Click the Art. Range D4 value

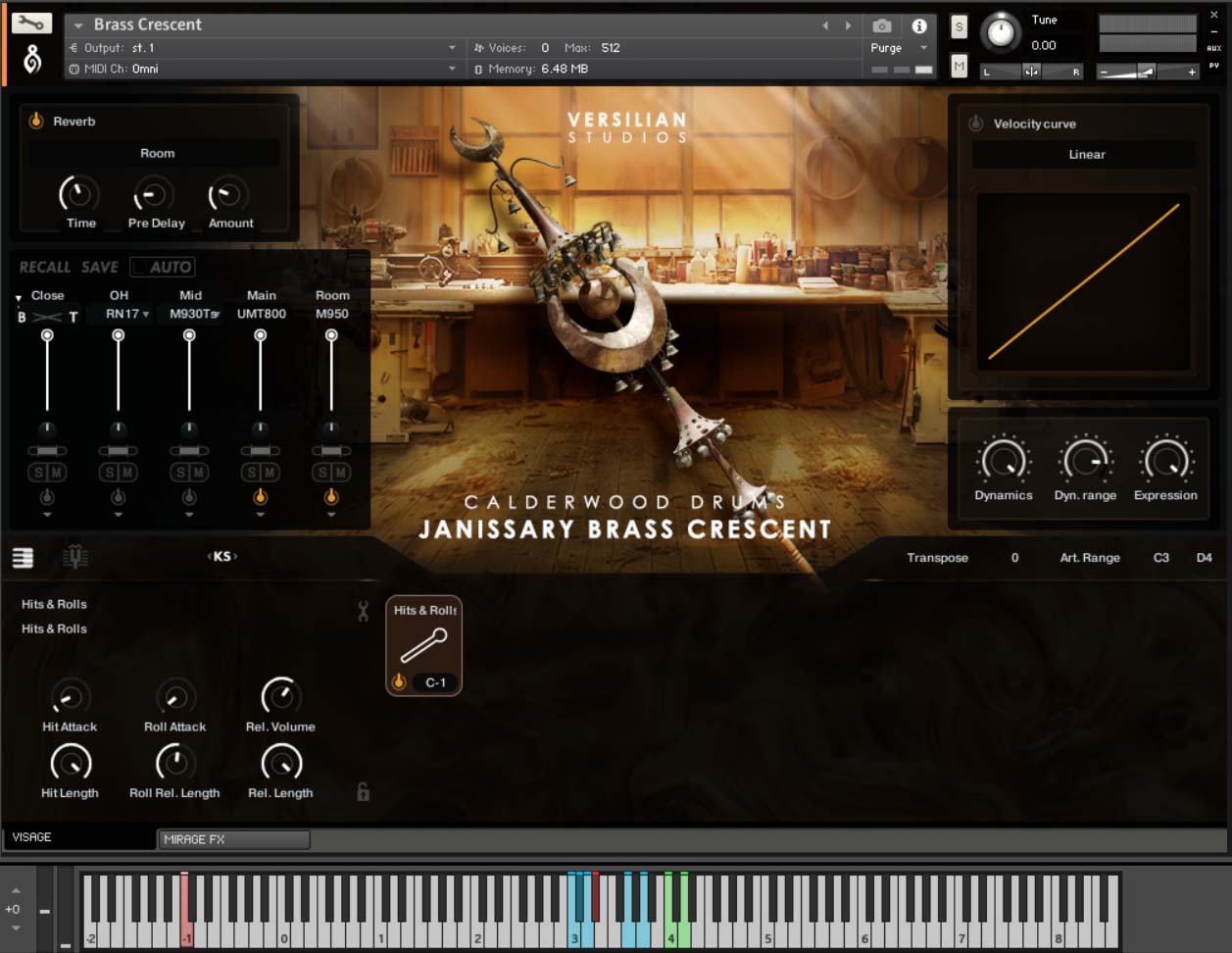1204,558
